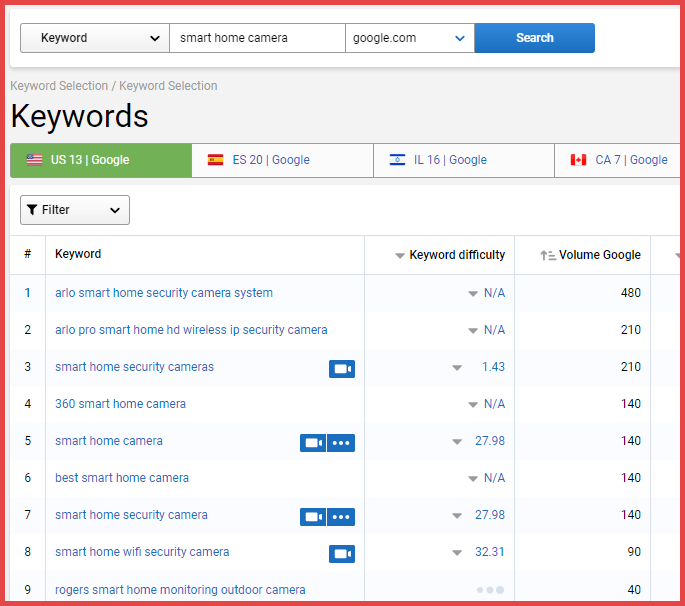Click video icon in 'smart home camera' row 5
This screenshot has height=606, width=685.
point(313,443)
